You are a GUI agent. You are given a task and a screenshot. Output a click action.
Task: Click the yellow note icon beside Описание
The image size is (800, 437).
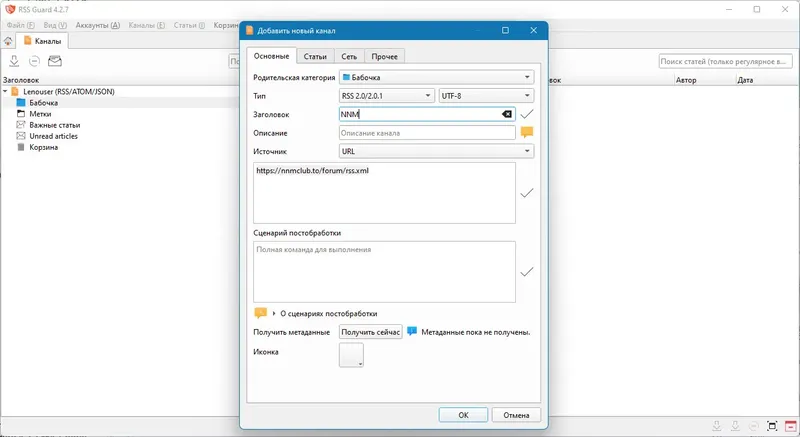tap(527, 133)
